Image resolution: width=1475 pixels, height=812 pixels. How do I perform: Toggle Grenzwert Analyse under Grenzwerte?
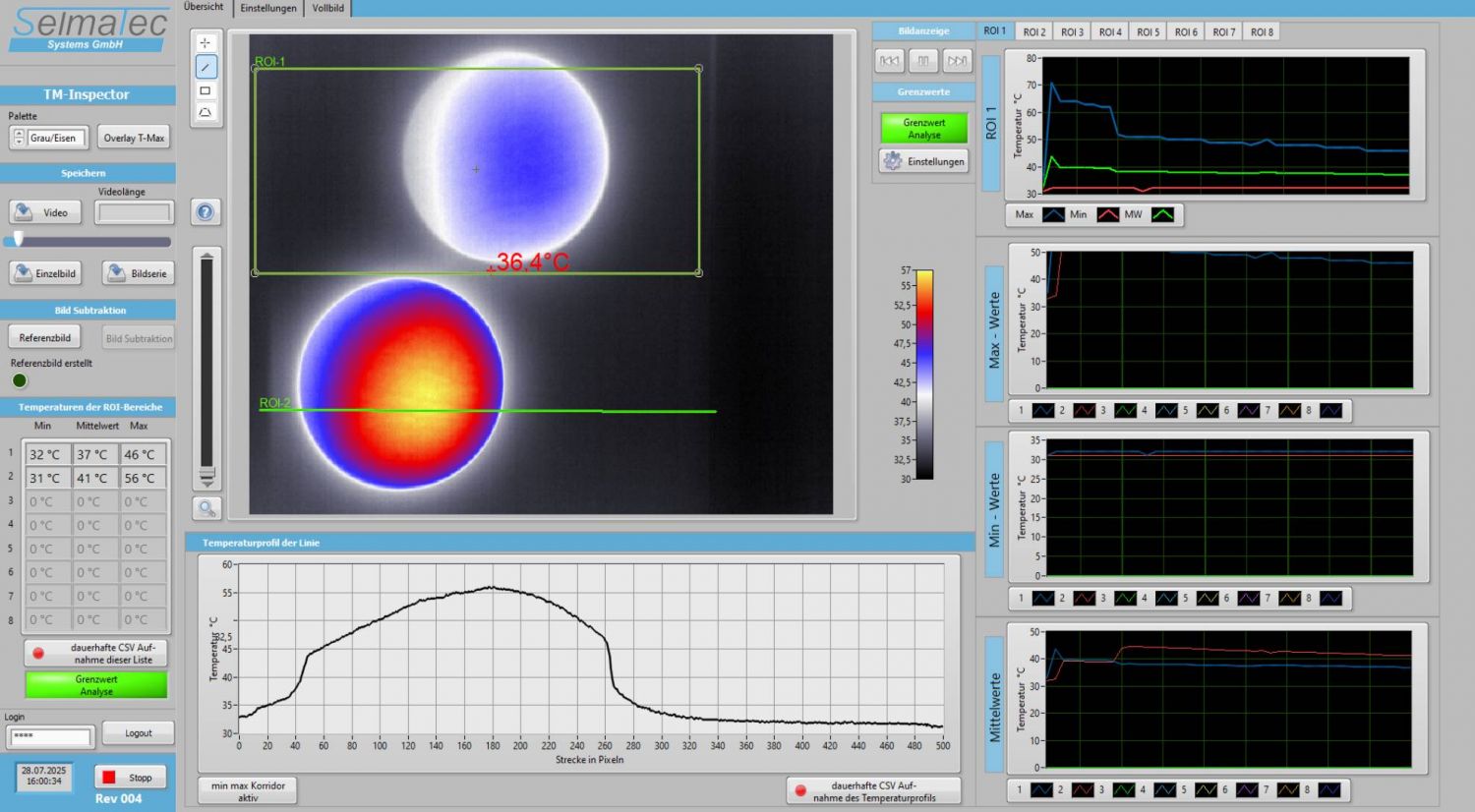(923, 129)
